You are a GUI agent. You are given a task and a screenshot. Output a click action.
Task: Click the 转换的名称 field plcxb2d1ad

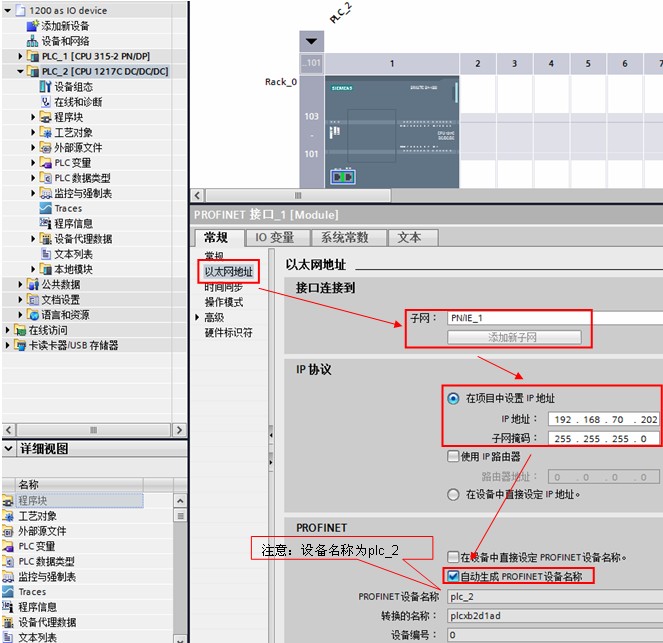[x=555, y=616]
